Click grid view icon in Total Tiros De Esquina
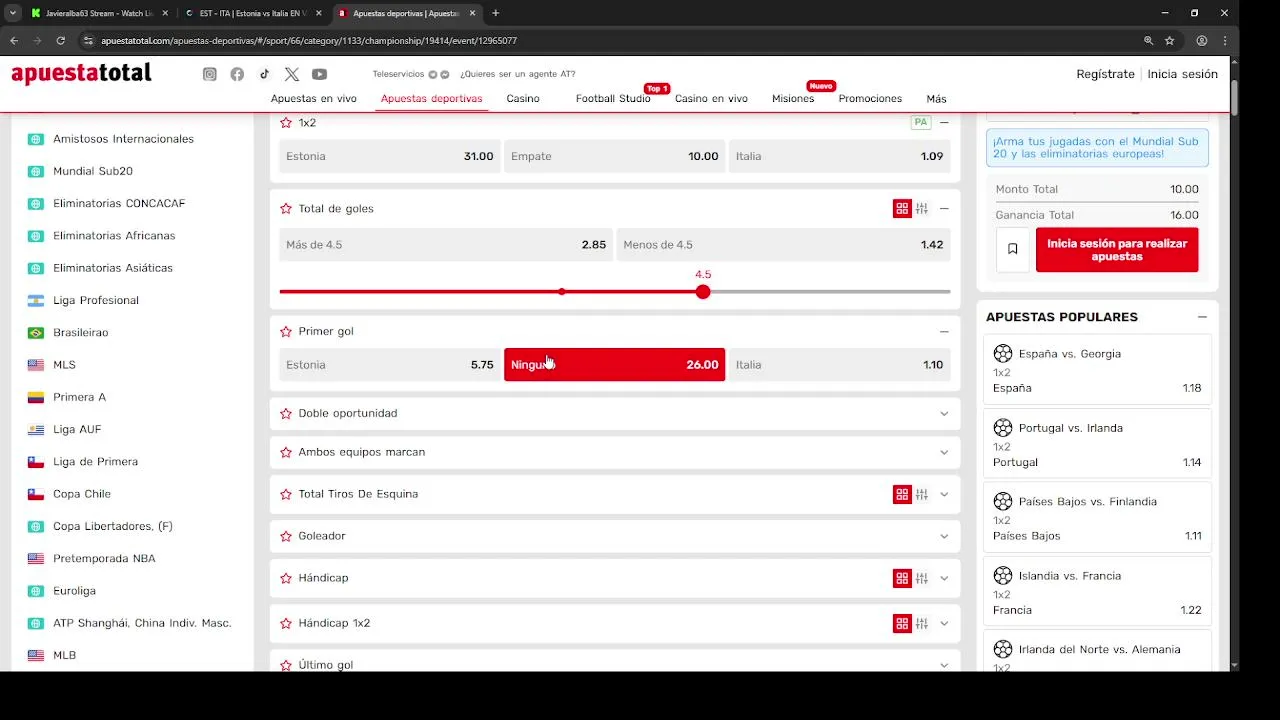This screenshot has height=720, width=1280. pyautogui.click(x=902, y=494)
